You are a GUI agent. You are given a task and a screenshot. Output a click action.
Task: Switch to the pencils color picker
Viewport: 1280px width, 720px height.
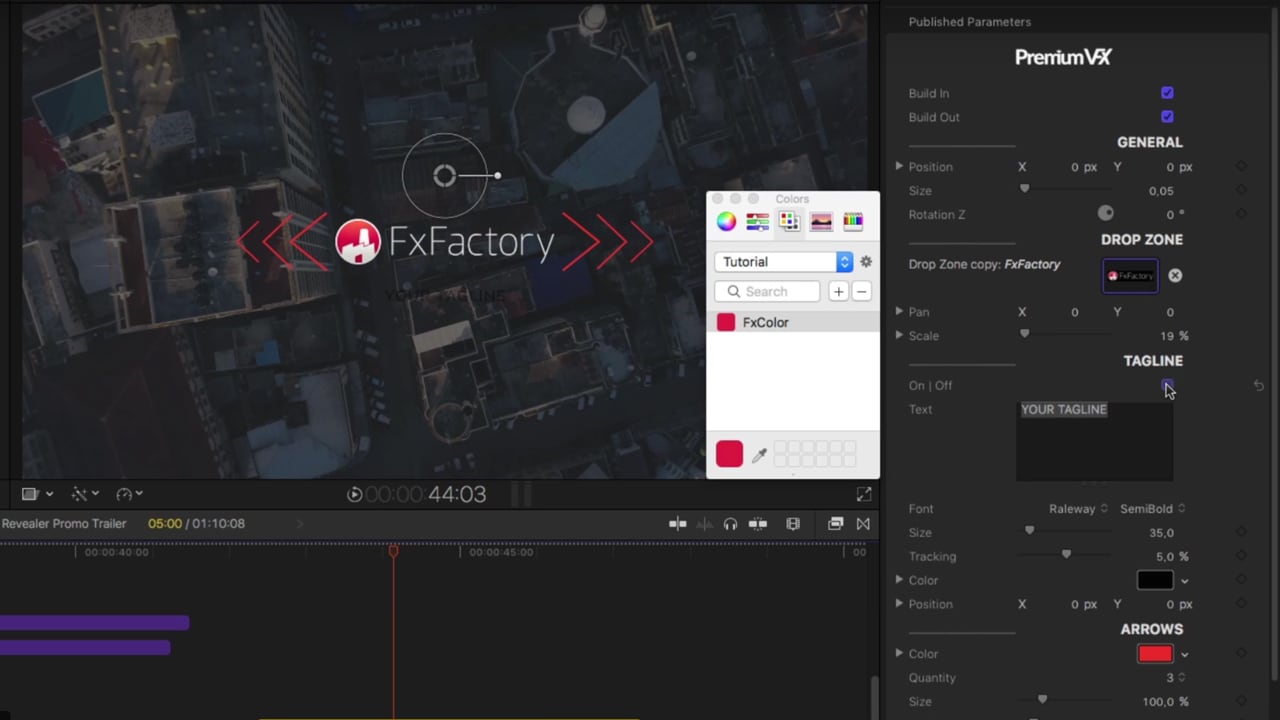(853, 222)
